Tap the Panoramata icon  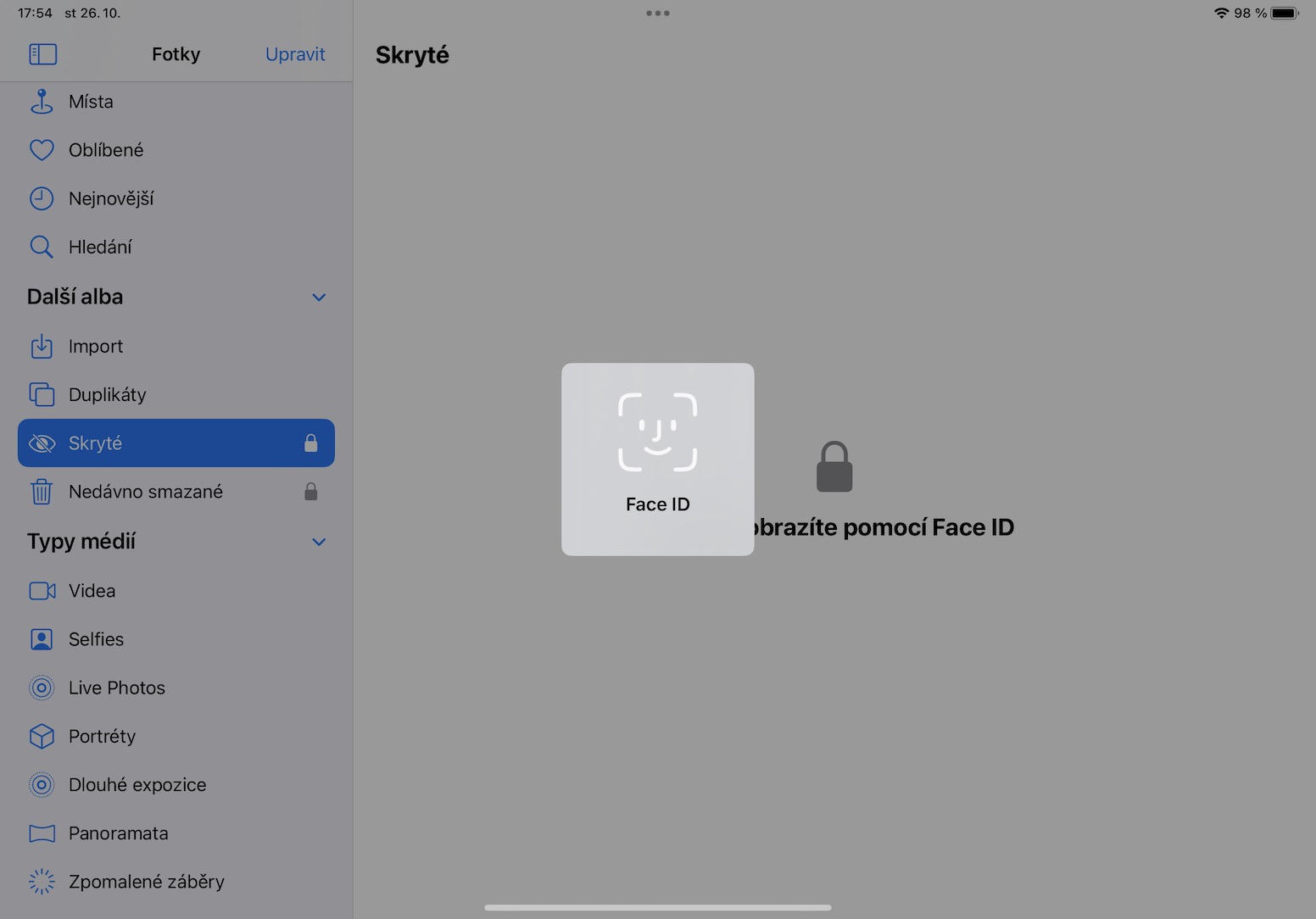tap(42, 833)
